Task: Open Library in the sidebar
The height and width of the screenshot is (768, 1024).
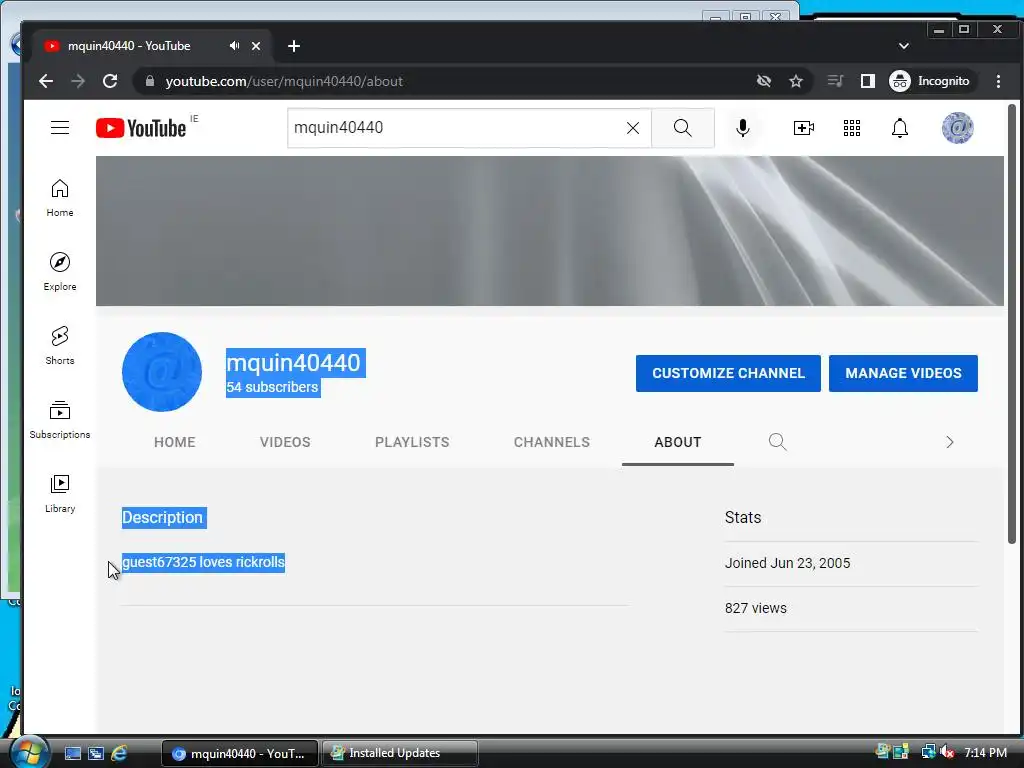Action: click(x=59, y=493)
